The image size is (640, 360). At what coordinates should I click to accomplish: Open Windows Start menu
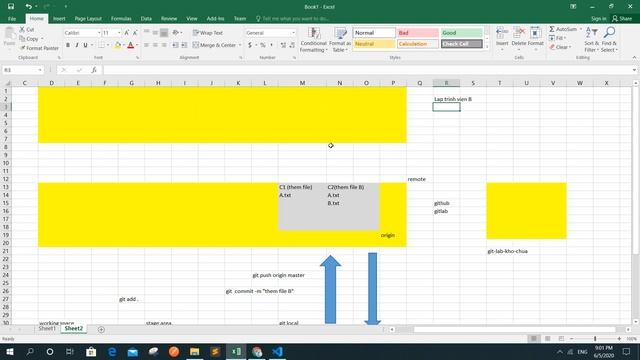[9, 351]
